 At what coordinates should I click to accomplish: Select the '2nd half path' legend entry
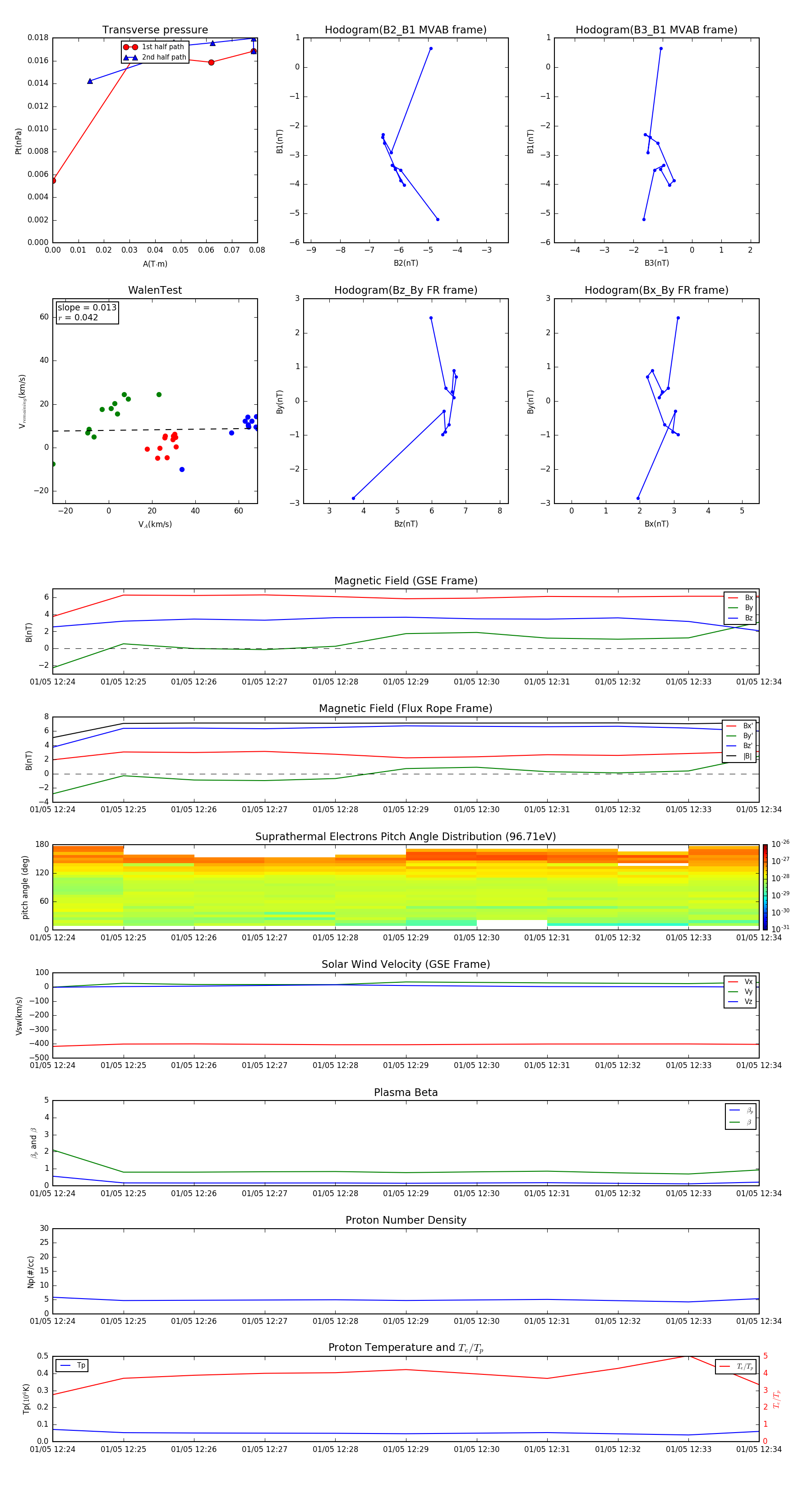(x=154, y=57)
